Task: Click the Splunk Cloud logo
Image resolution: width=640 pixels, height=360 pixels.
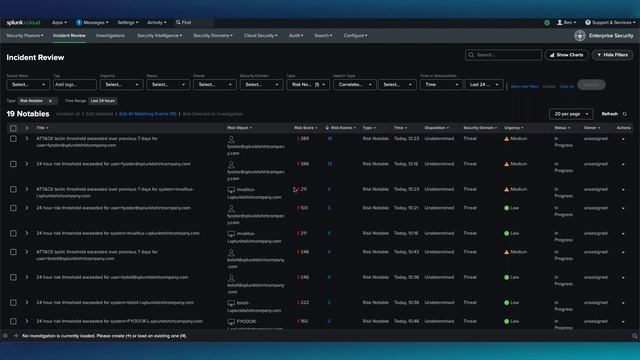Action: (x=23, y=22)
